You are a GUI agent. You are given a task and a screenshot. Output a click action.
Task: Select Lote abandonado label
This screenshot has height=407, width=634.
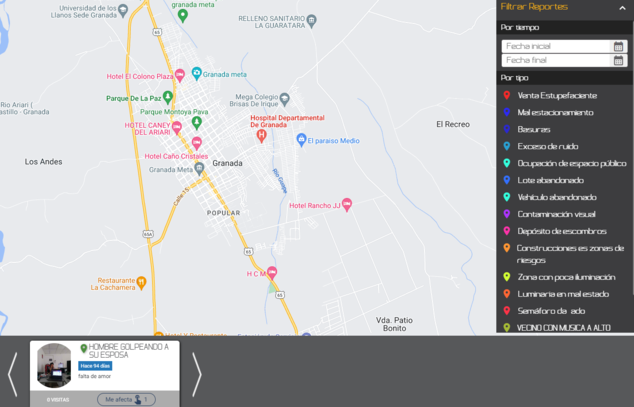tap(551, 181)
